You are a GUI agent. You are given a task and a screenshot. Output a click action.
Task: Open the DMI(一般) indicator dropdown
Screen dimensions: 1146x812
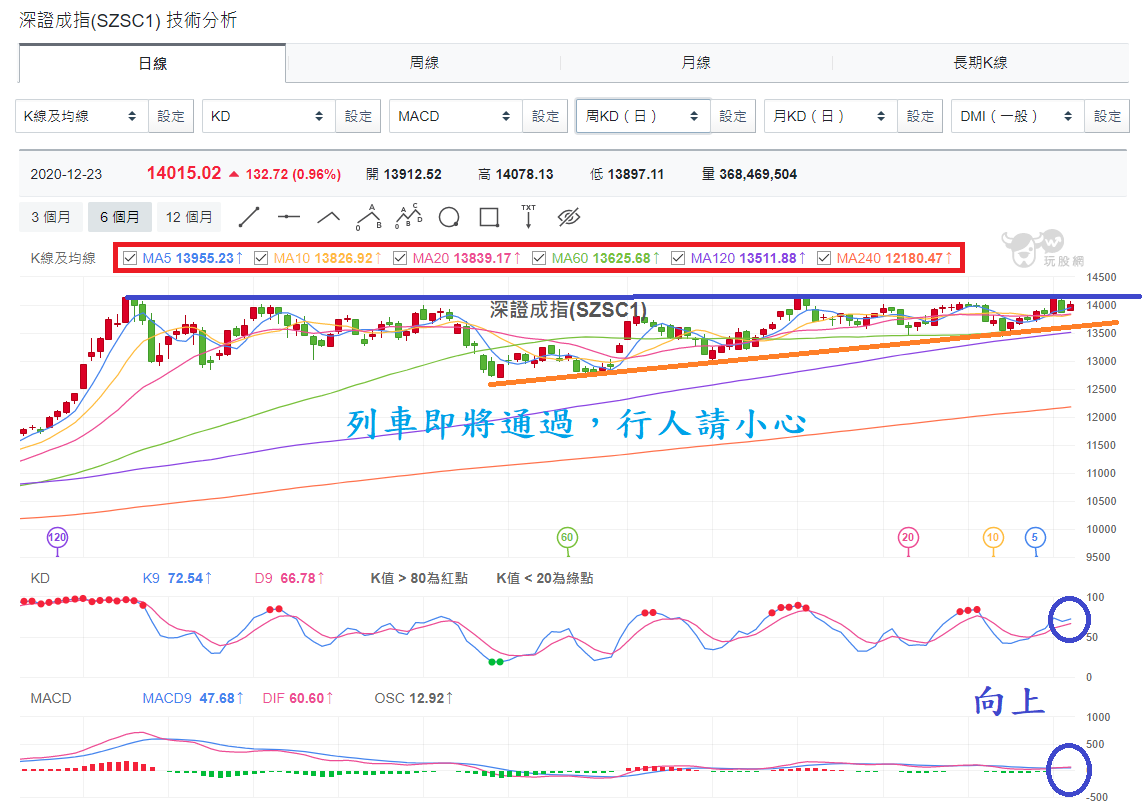pyautogui.click(x=1017, y=116)
